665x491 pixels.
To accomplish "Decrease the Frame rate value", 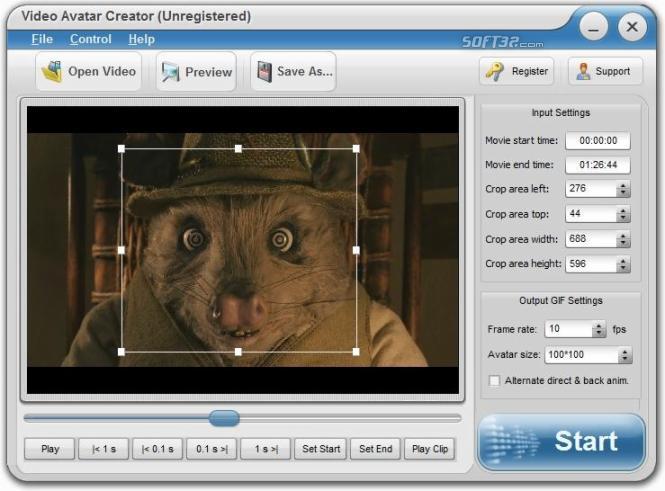I will (x=599, y=333).
